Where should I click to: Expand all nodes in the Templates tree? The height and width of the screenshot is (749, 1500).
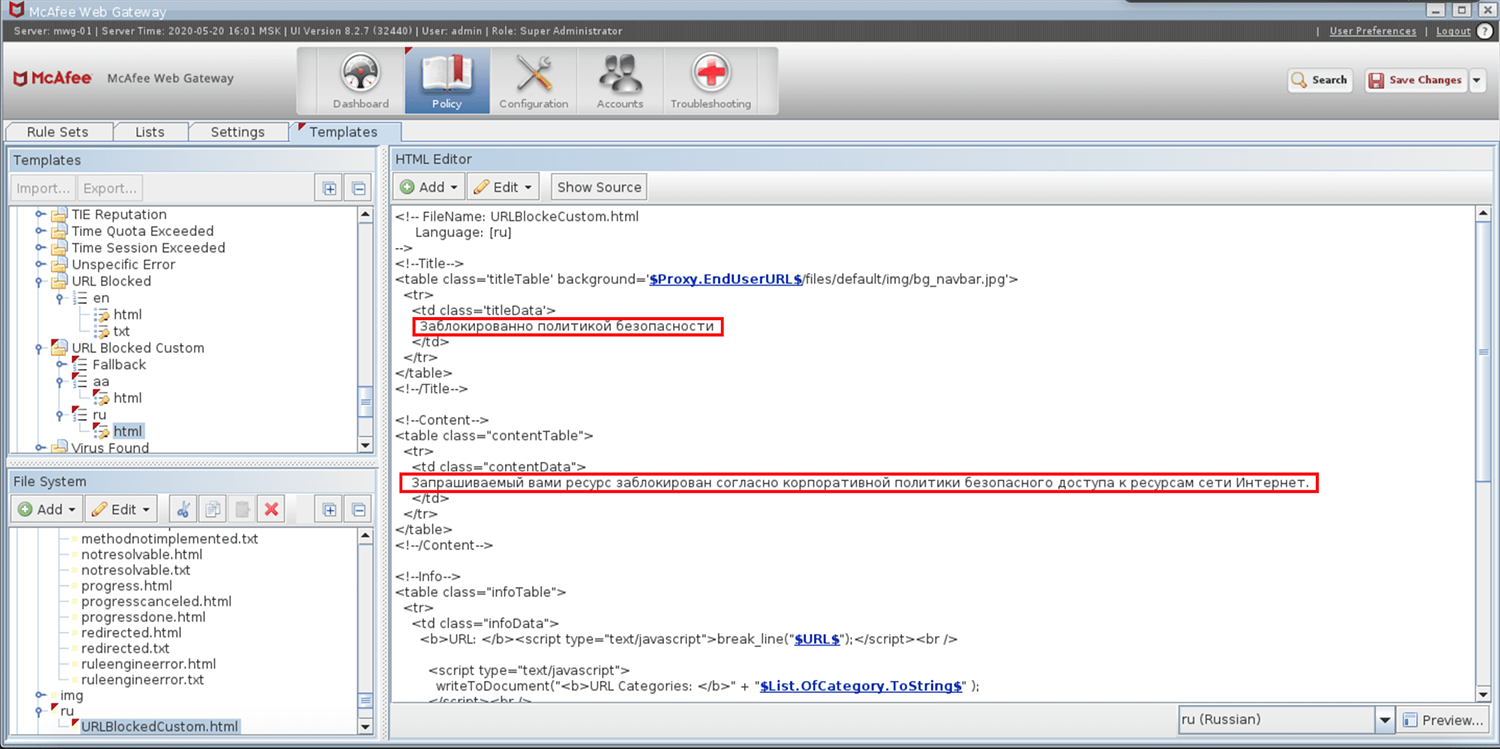coord(328,187)
